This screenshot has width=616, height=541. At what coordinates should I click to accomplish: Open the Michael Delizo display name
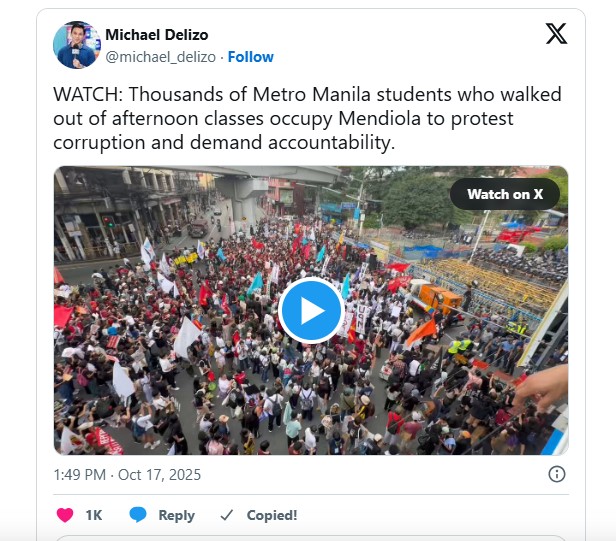[156, 35]
